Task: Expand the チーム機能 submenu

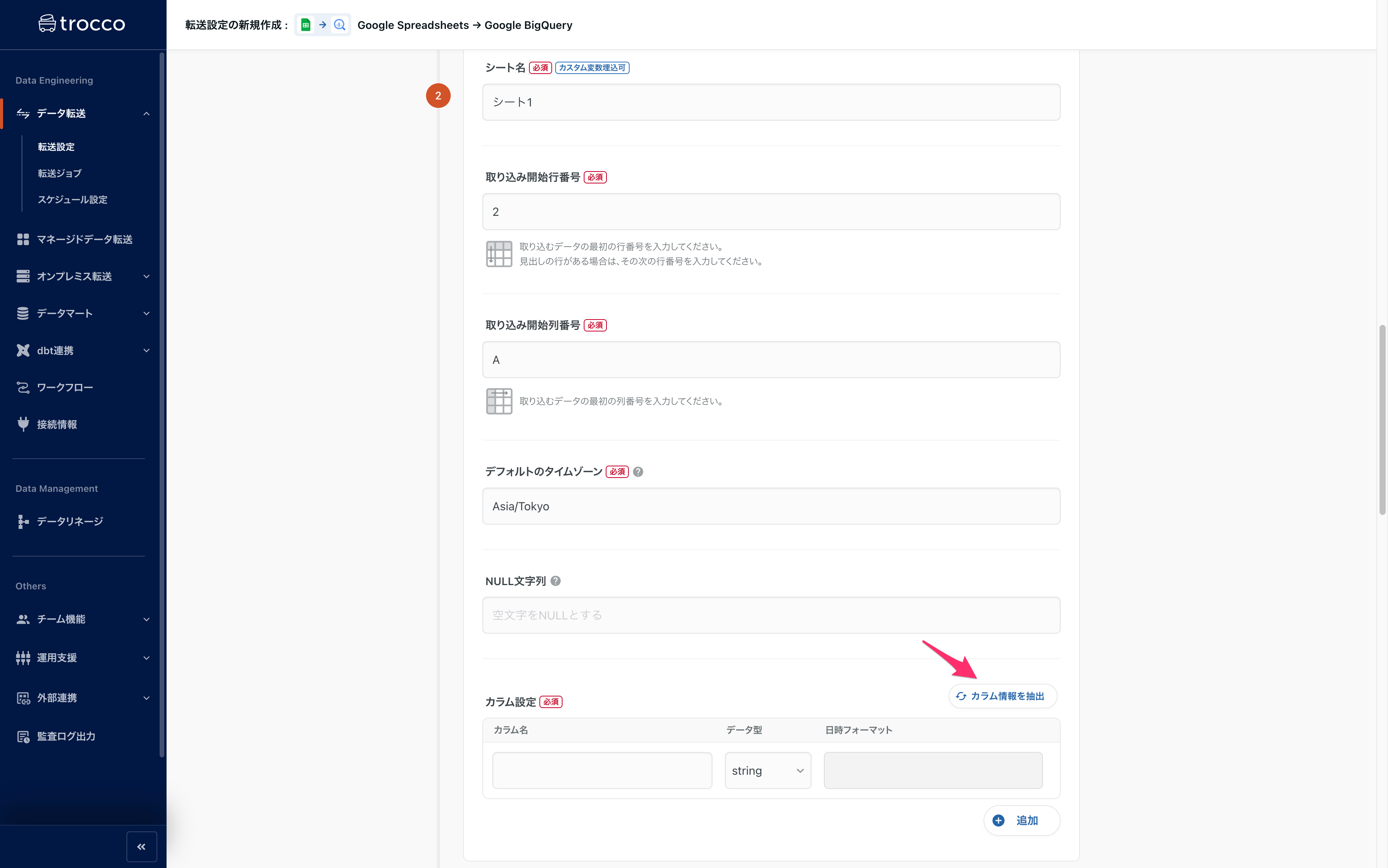Action: coord(147,619)
